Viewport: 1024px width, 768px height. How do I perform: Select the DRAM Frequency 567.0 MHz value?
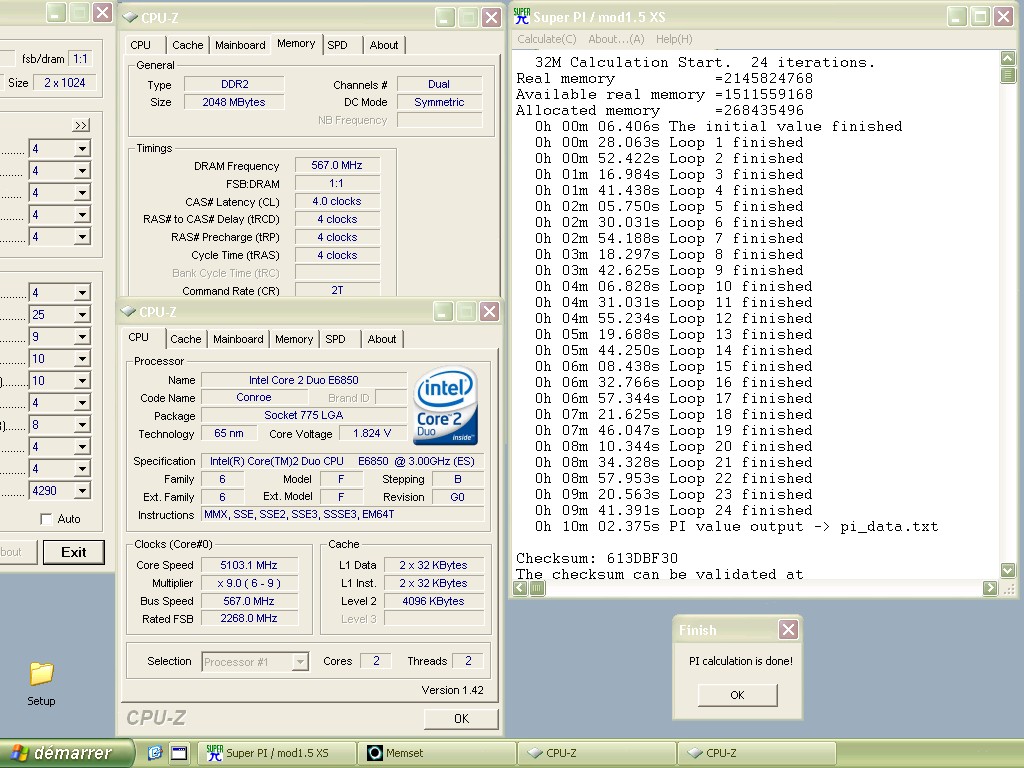[337, 165]
